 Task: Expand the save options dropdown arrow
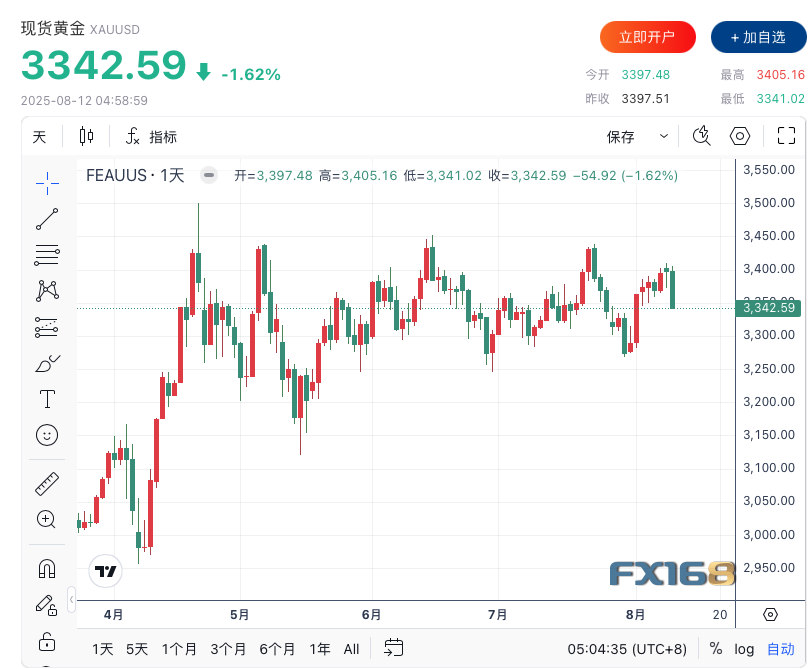point(663,136)
